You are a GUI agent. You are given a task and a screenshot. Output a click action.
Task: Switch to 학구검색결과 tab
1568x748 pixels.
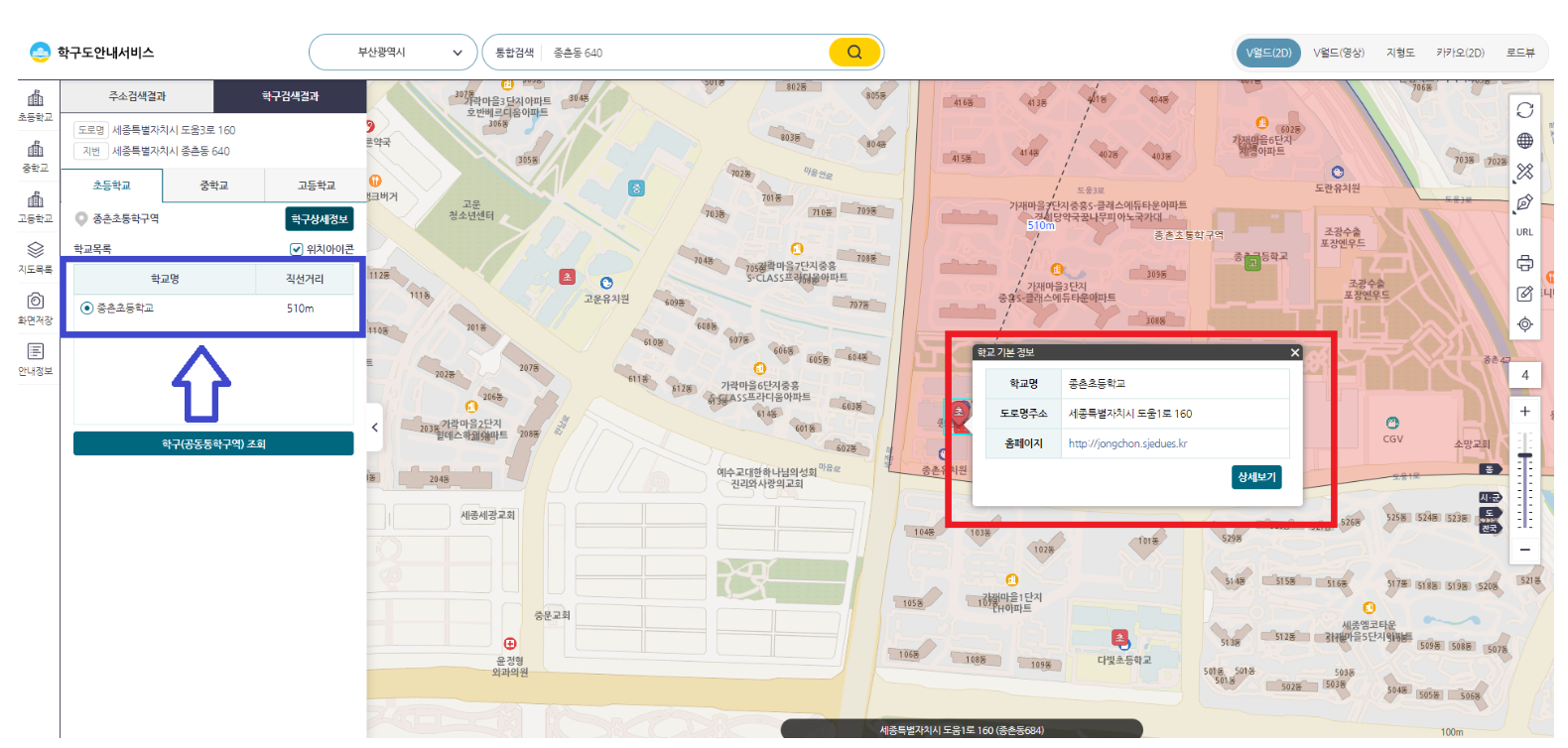290,96
